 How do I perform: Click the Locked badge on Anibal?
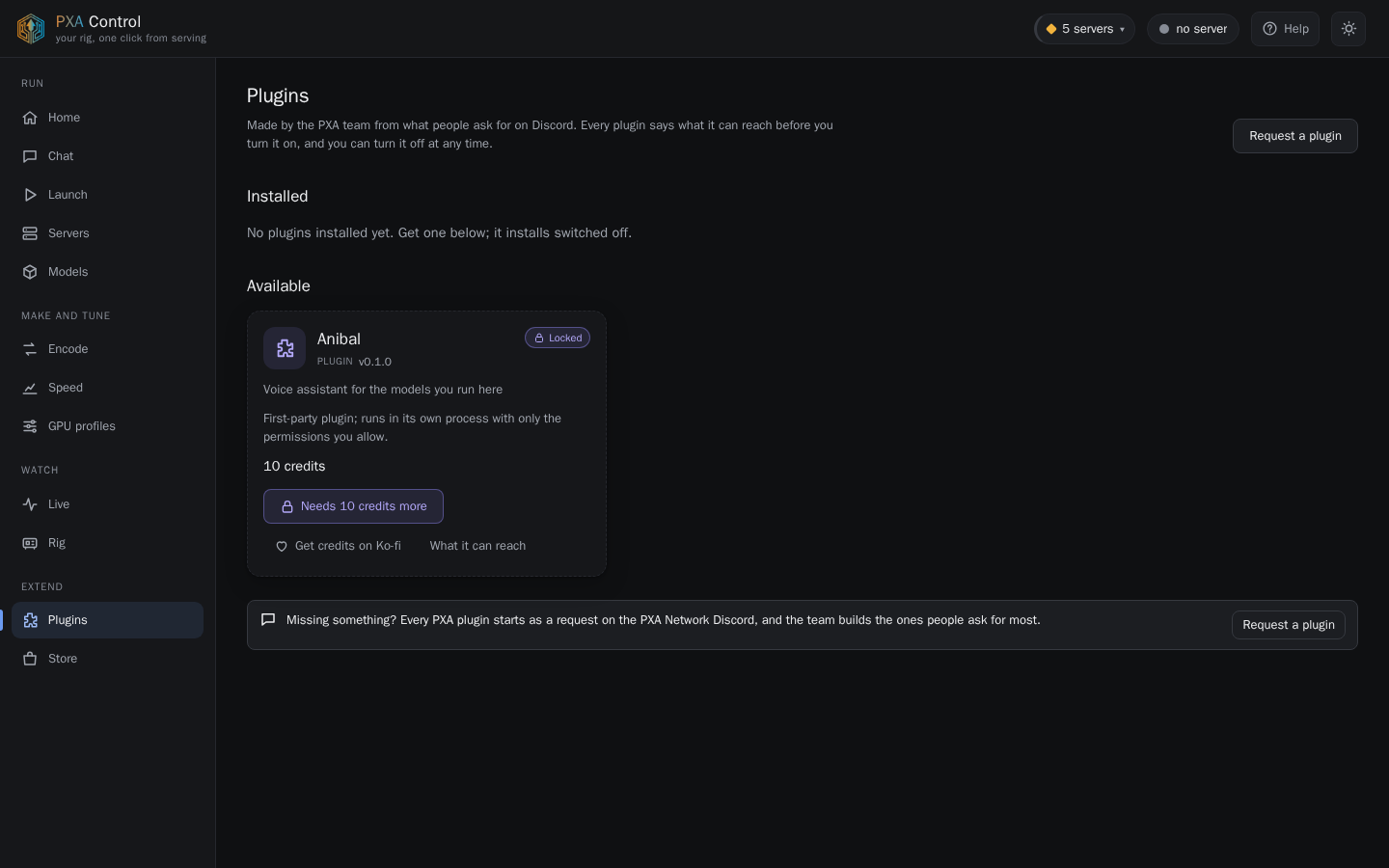click(x=558, y=338)
